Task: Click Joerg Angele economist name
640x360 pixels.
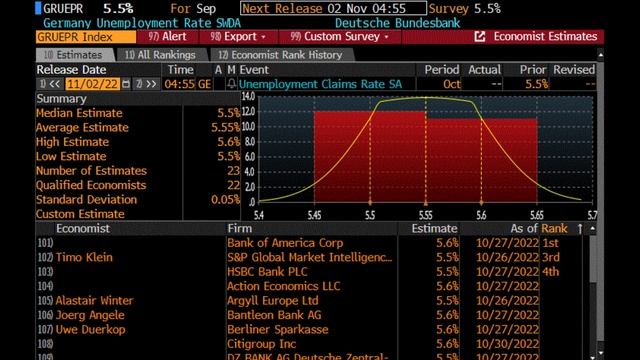Action: pyautogui.click(x=90, y=315)
